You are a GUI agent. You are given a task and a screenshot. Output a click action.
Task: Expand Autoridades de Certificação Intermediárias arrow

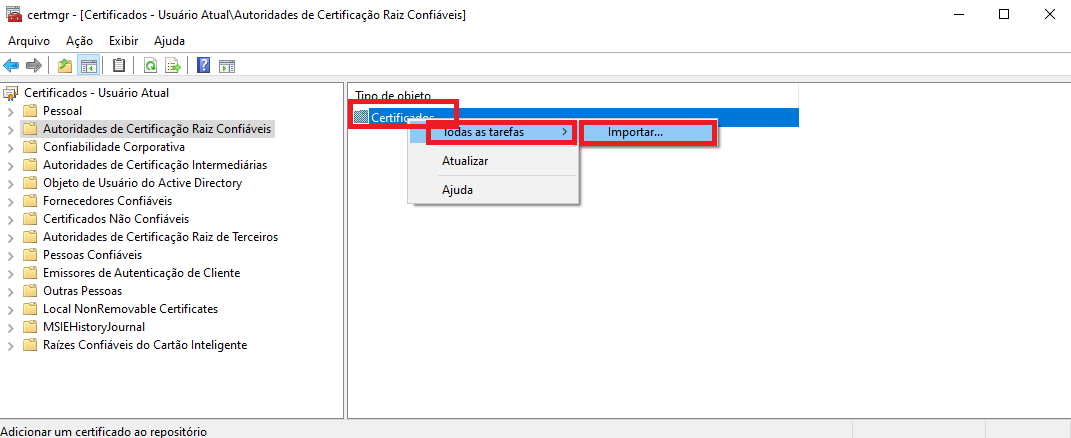pos(11,165)
